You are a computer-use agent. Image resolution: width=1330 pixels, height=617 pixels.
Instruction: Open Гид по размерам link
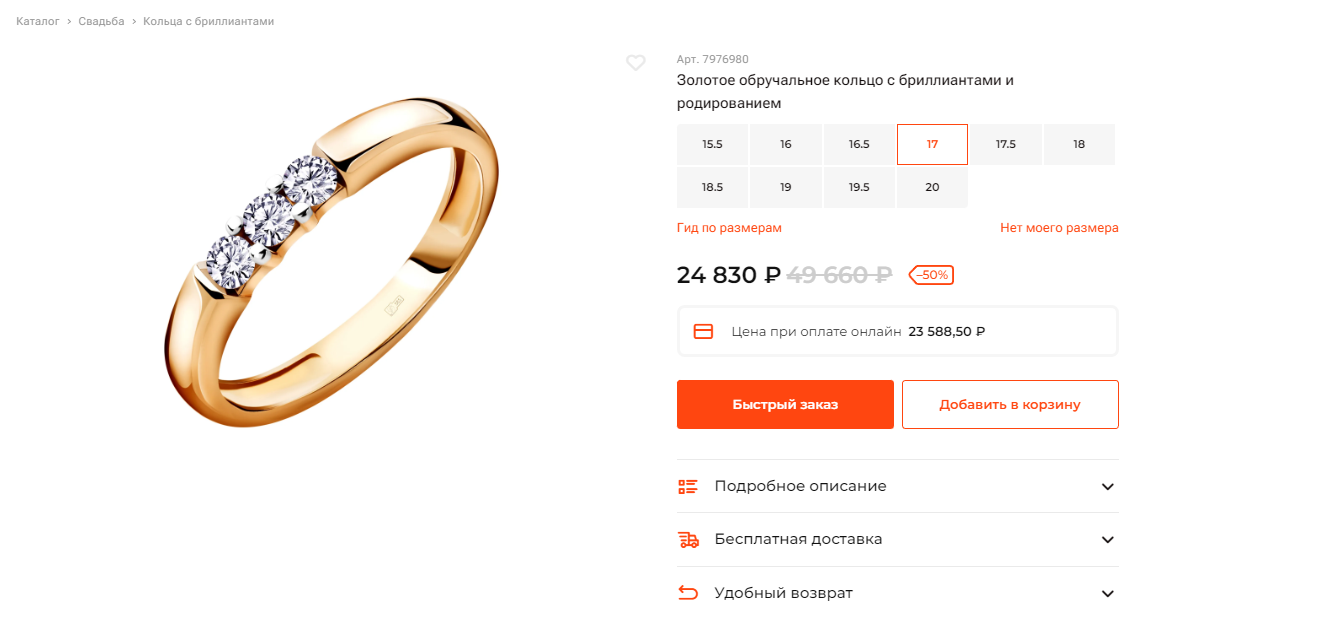(x=729, y=228)
